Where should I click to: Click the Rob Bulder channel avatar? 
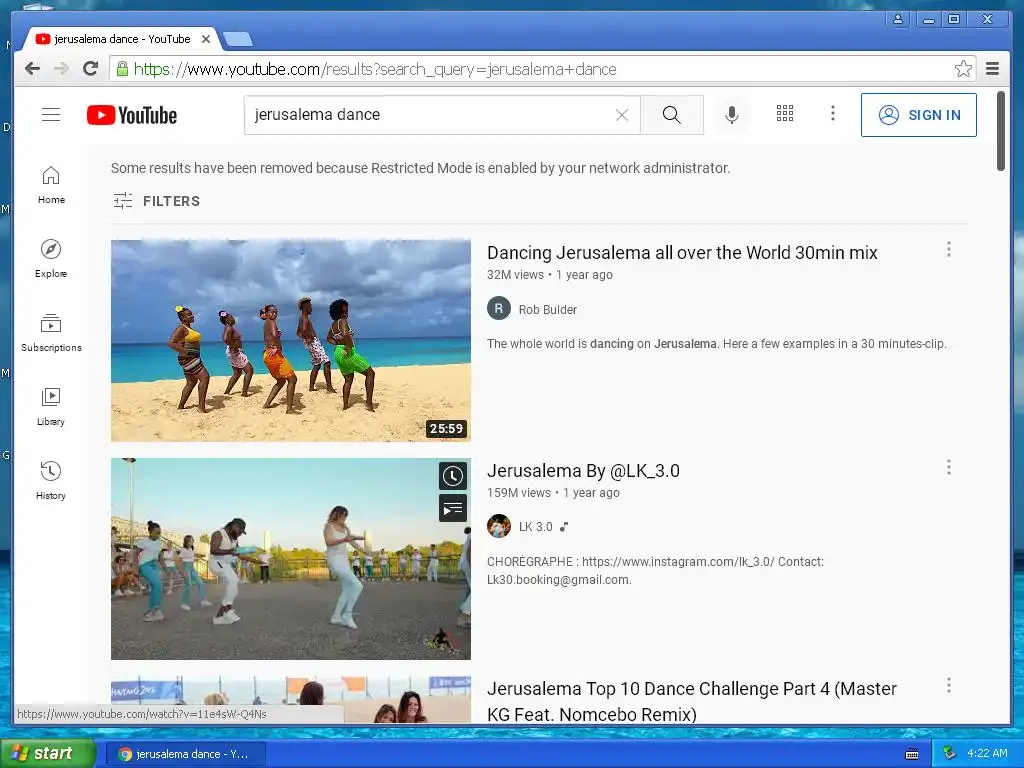[x=499, y=309]
